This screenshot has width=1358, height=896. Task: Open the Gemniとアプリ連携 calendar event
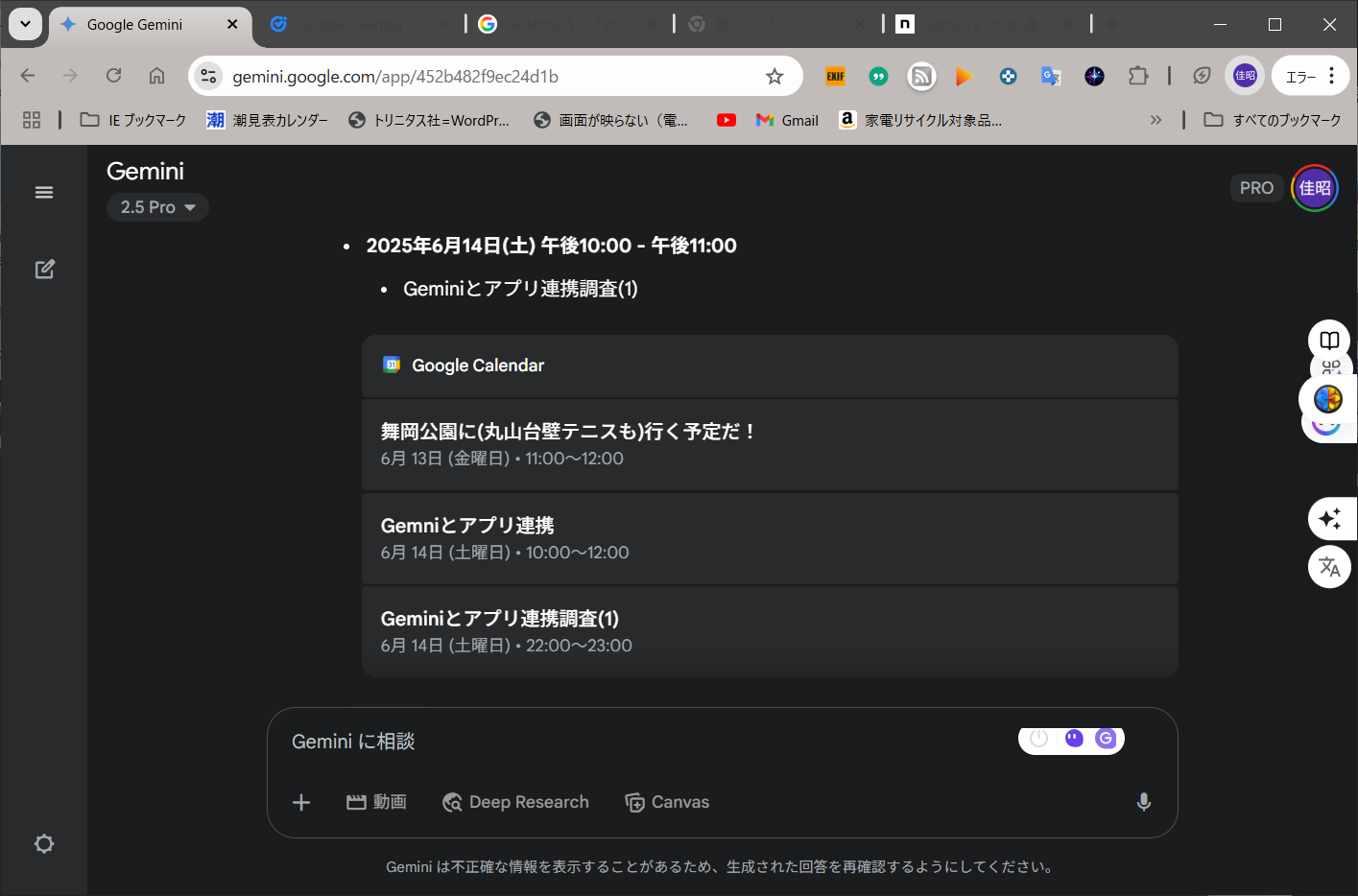(770, 538)
